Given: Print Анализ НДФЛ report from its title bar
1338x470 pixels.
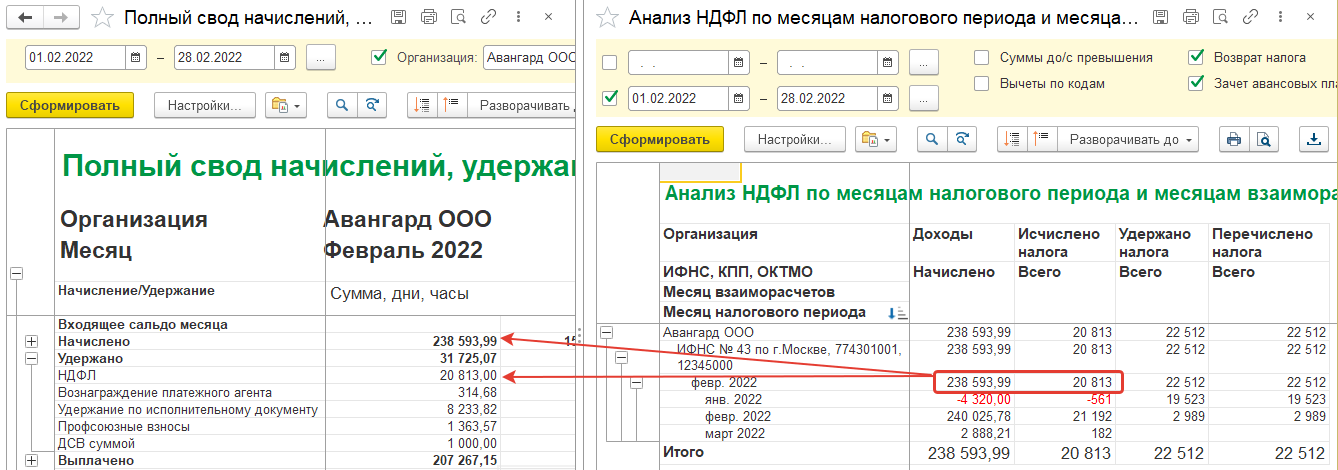Looking at the screenshot, I should coord(1189,18).
